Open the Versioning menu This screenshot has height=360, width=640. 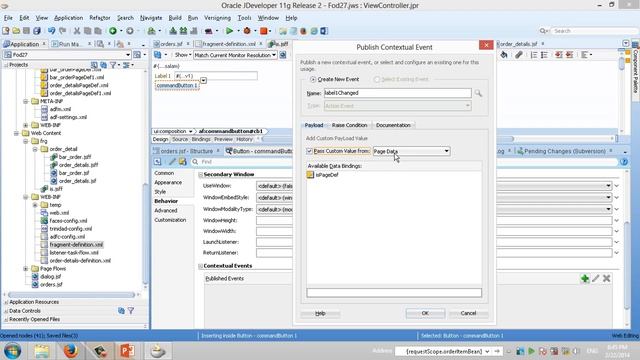click(217, 18)
